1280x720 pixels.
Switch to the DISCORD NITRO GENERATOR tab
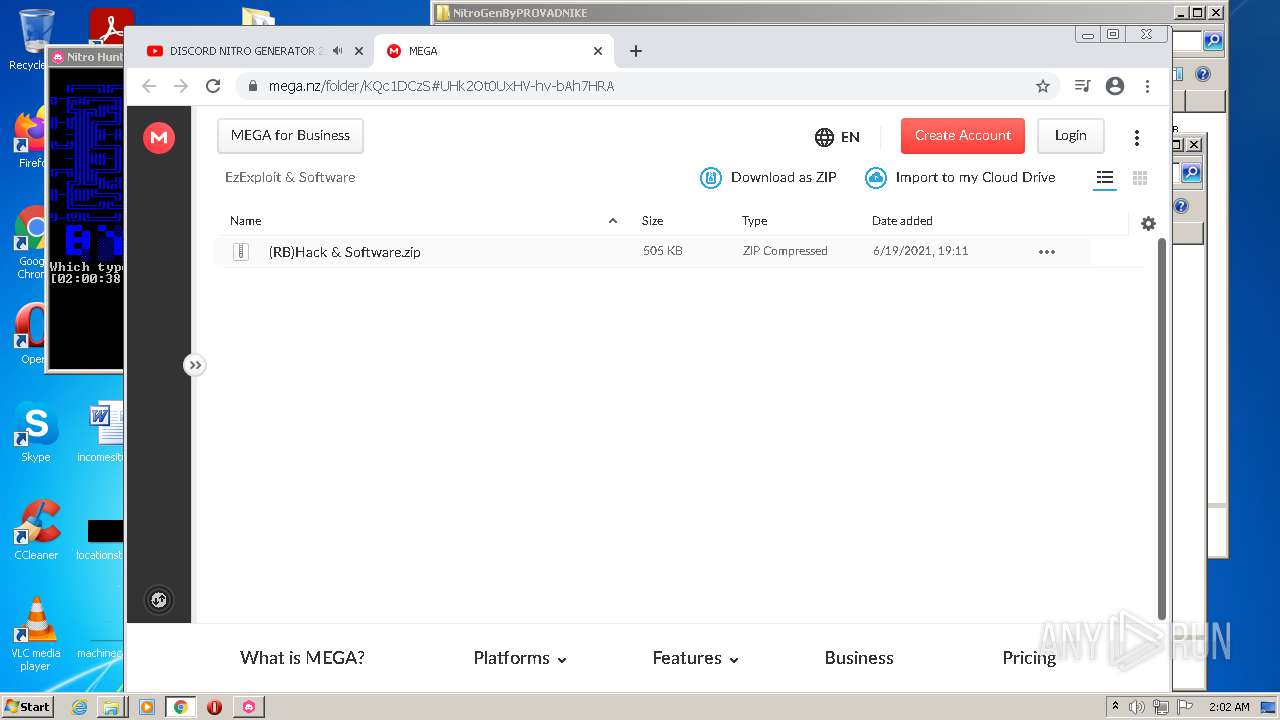[x=245, y=51]
